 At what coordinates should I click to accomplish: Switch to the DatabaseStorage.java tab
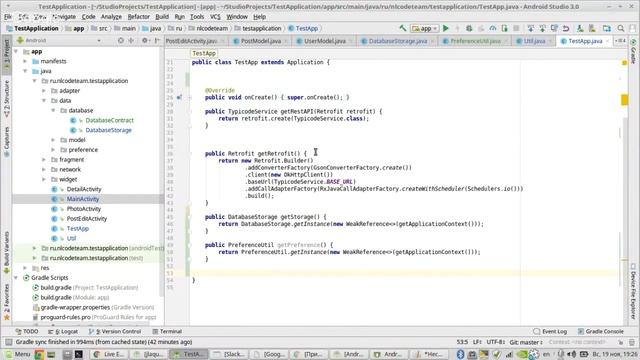point(398,41)
